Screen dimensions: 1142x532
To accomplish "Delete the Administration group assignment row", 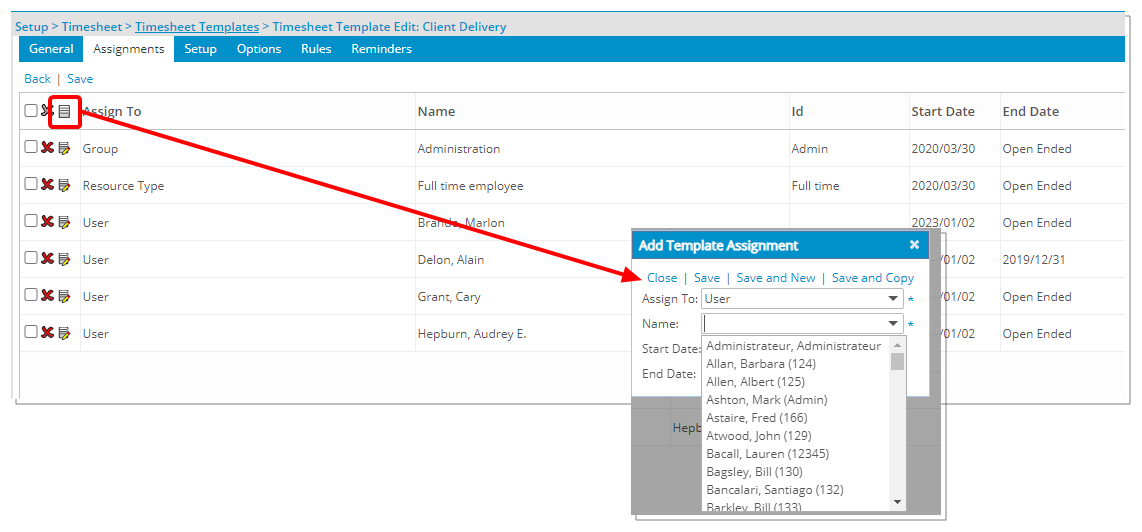I will point(47,148).
